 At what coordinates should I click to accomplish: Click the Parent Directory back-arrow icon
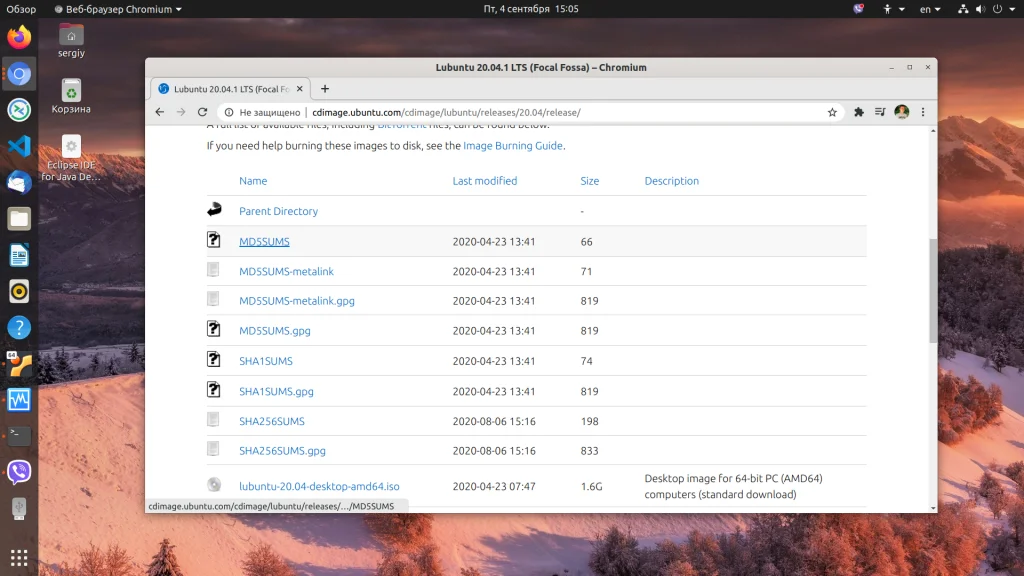coord(214,210)
